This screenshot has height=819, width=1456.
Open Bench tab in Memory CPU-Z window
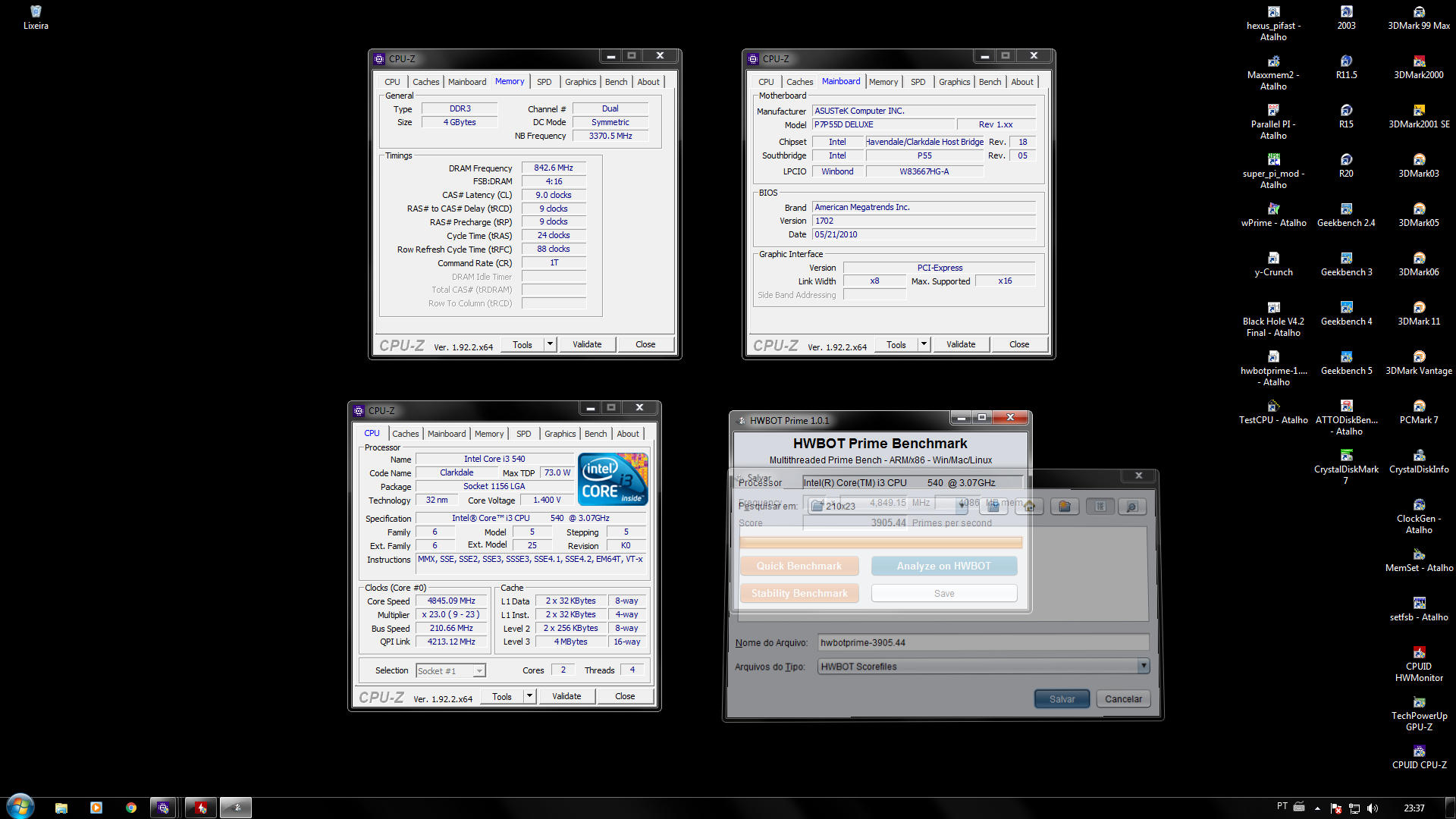[x=616, y=82]
